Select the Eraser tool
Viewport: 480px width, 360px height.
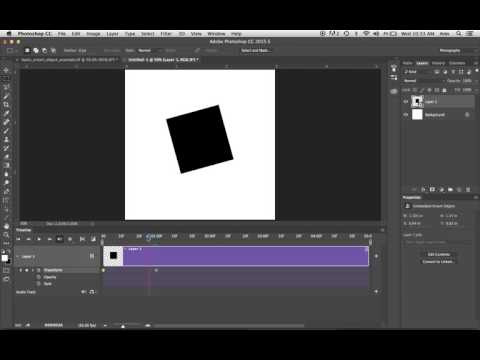[x=6, y=157]
